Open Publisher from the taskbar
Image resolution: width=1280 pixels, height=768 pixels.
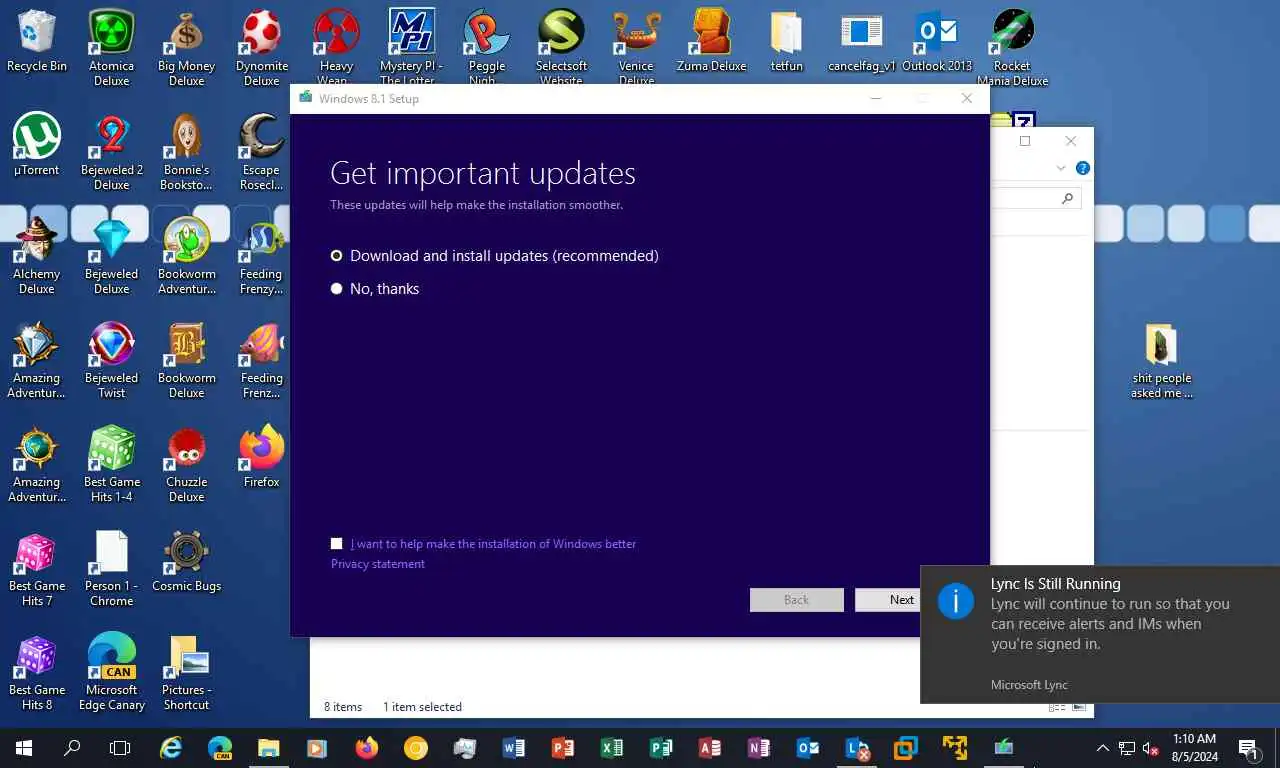pyautogui.click(x=661, y=748)
